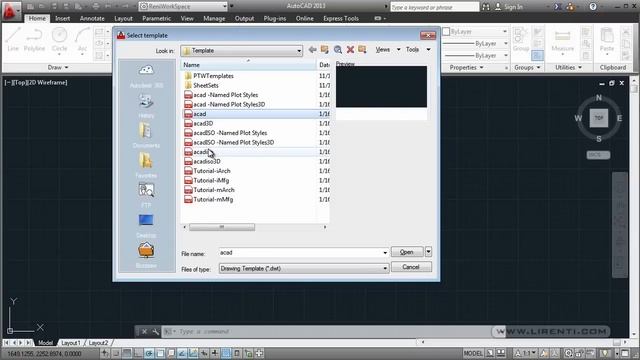Select the Arc tool in Draw panel

coord(82,40)
